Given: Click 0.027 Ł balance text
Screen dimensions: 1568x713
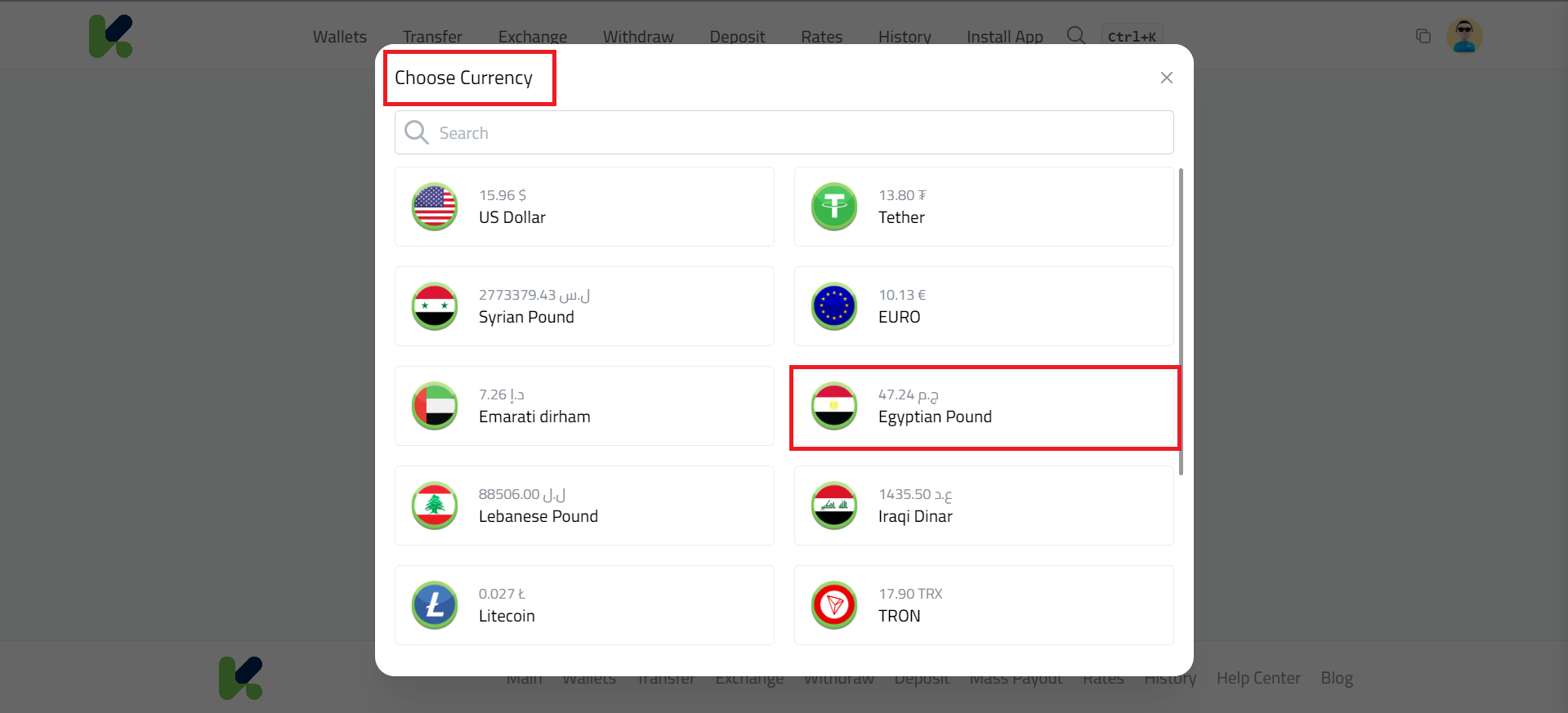Looking at the screenshot, I should [x=503, y=594].
